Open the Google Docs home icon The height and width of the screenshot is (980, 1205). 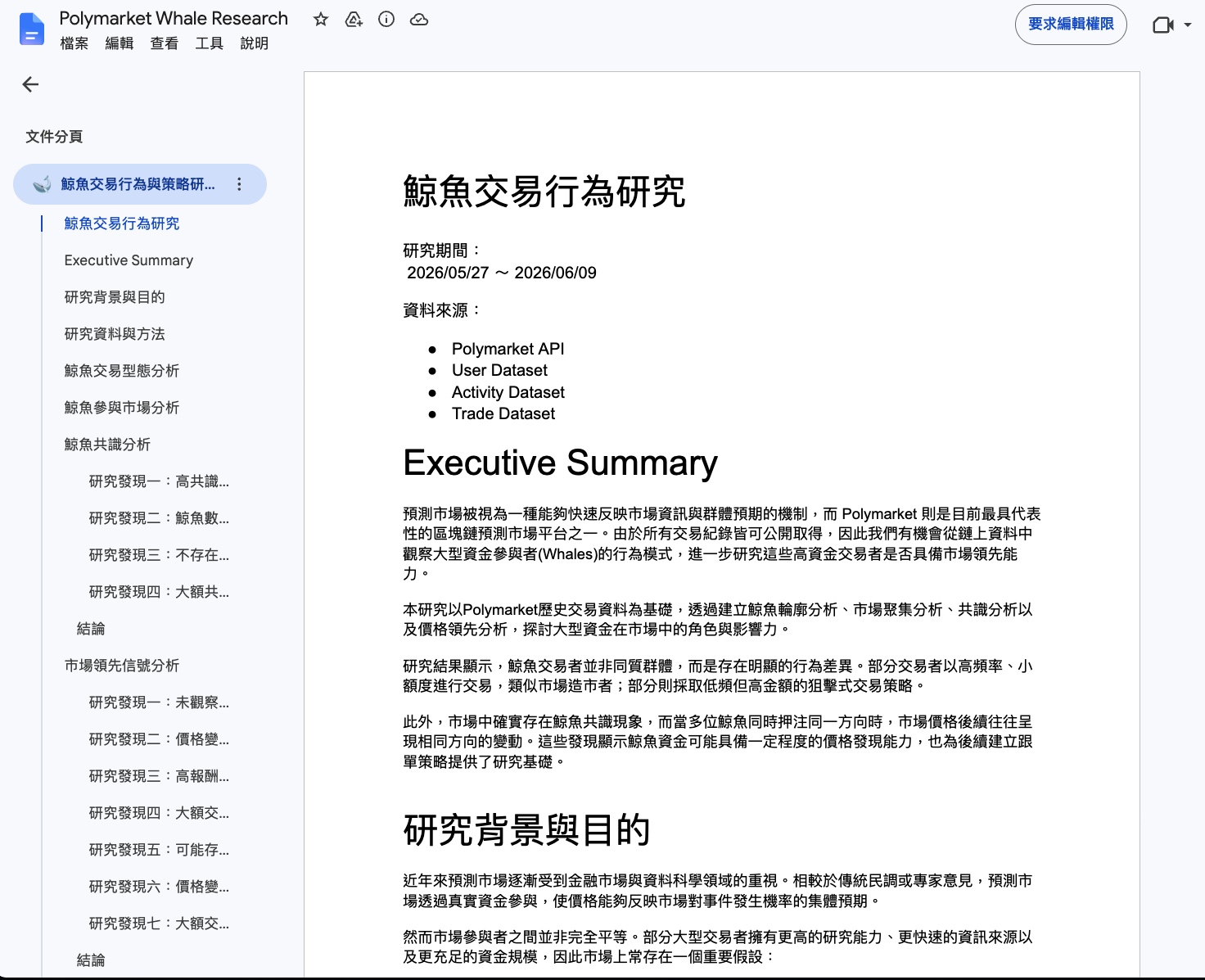coord(31,29)
